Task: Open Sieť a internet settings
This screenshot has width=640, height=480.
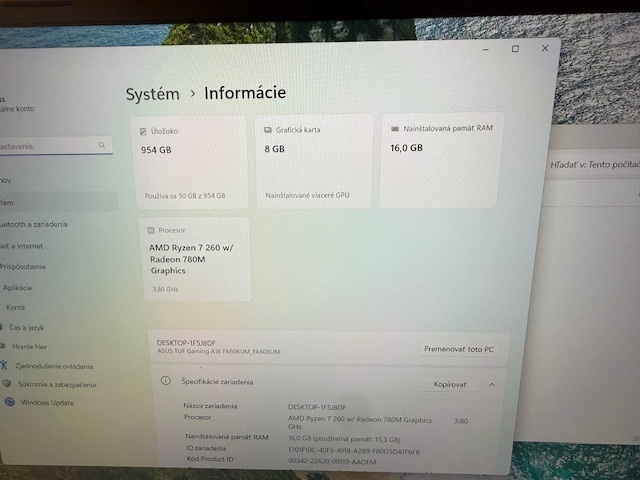Action: point(22,246)
